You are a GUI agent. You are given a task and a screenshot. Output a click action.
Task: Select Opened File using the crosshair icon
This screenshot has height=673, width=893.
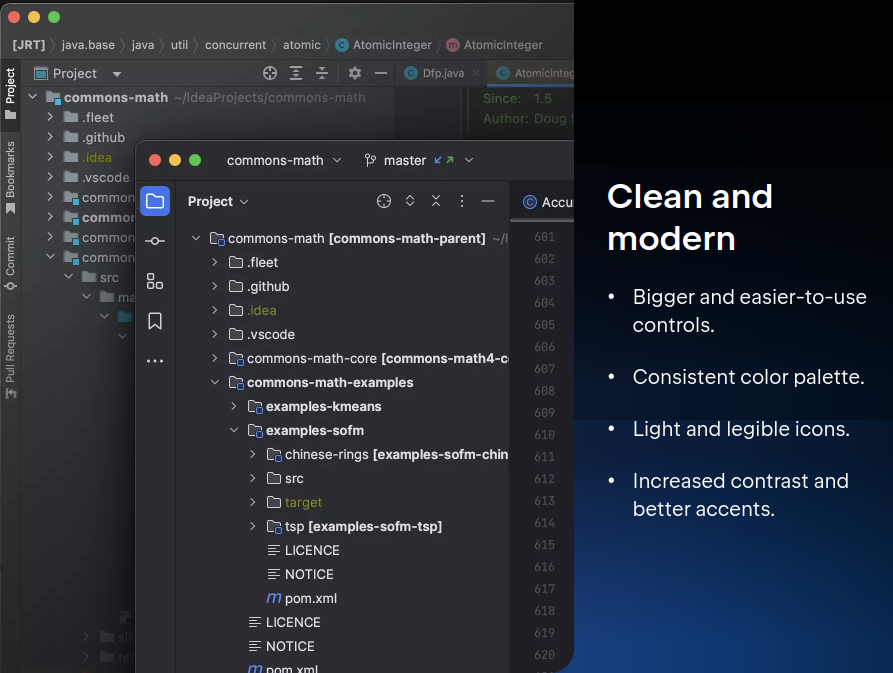click(383, 201)
